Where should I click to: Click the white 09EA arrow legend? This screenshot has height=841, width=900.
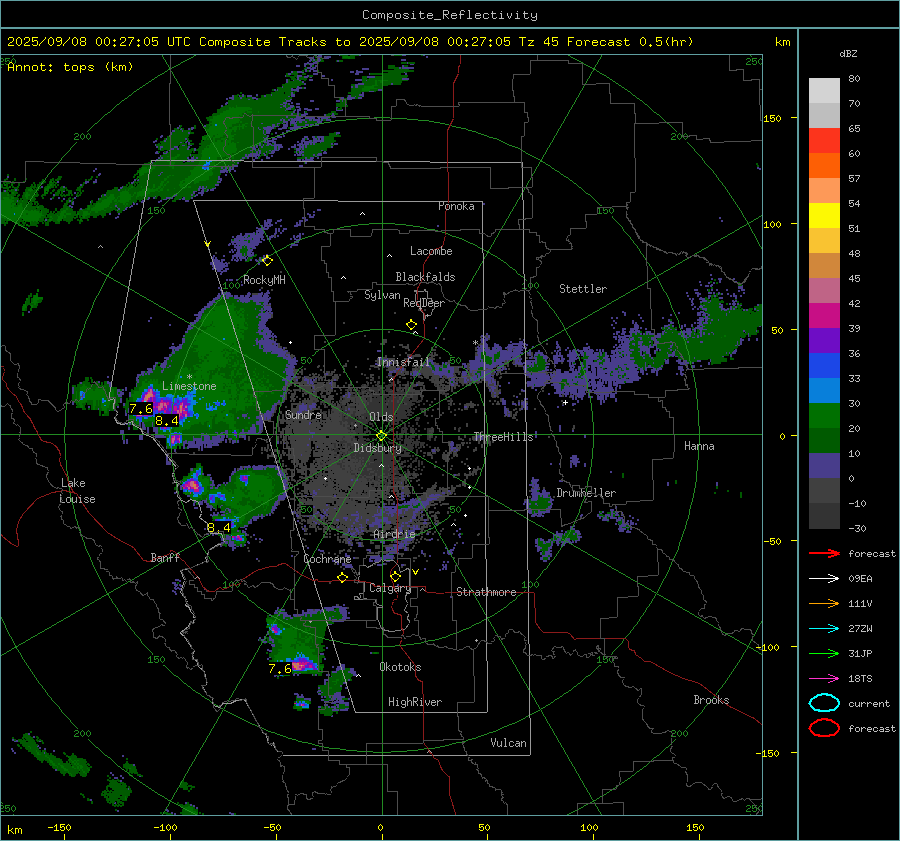(824, 579)
